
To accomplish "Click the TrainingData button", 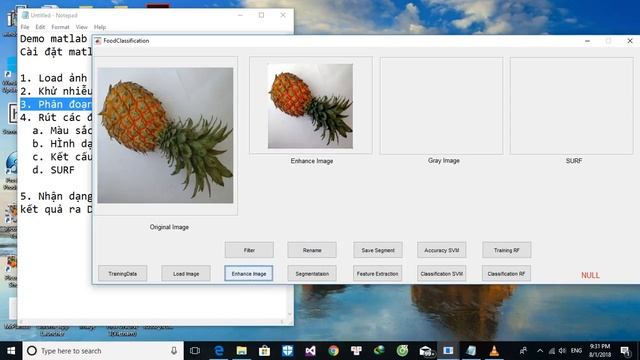I will (x=122, y=273).
